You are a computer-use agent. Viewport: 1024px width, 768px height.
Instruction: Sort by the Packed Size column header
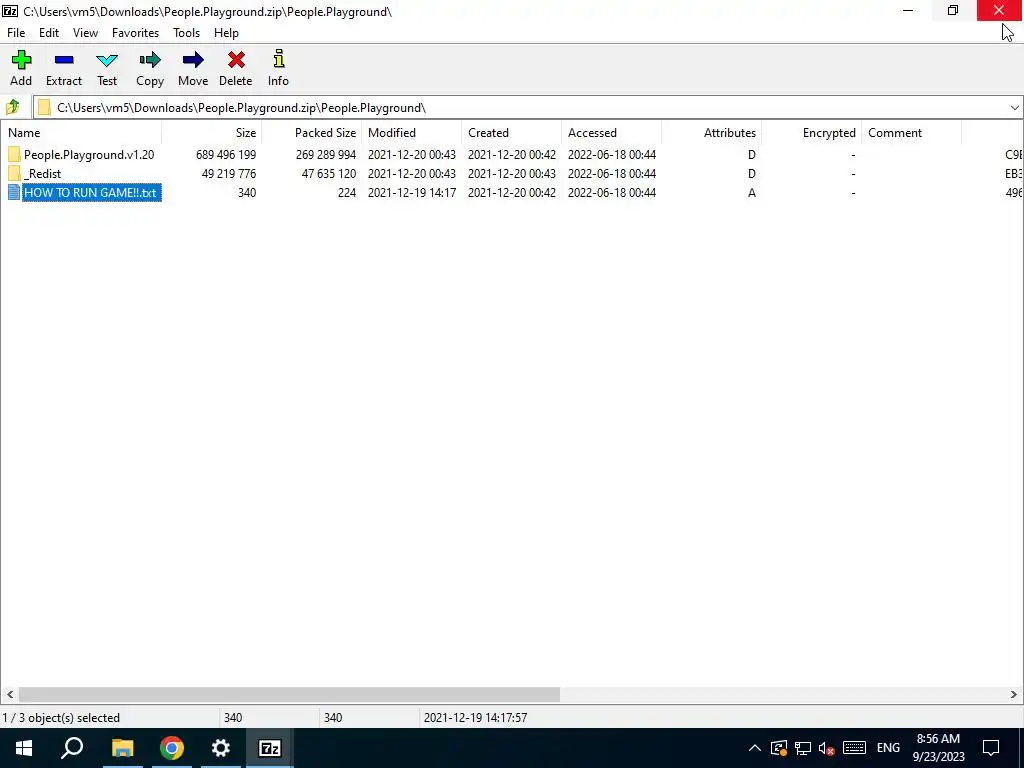312,133
